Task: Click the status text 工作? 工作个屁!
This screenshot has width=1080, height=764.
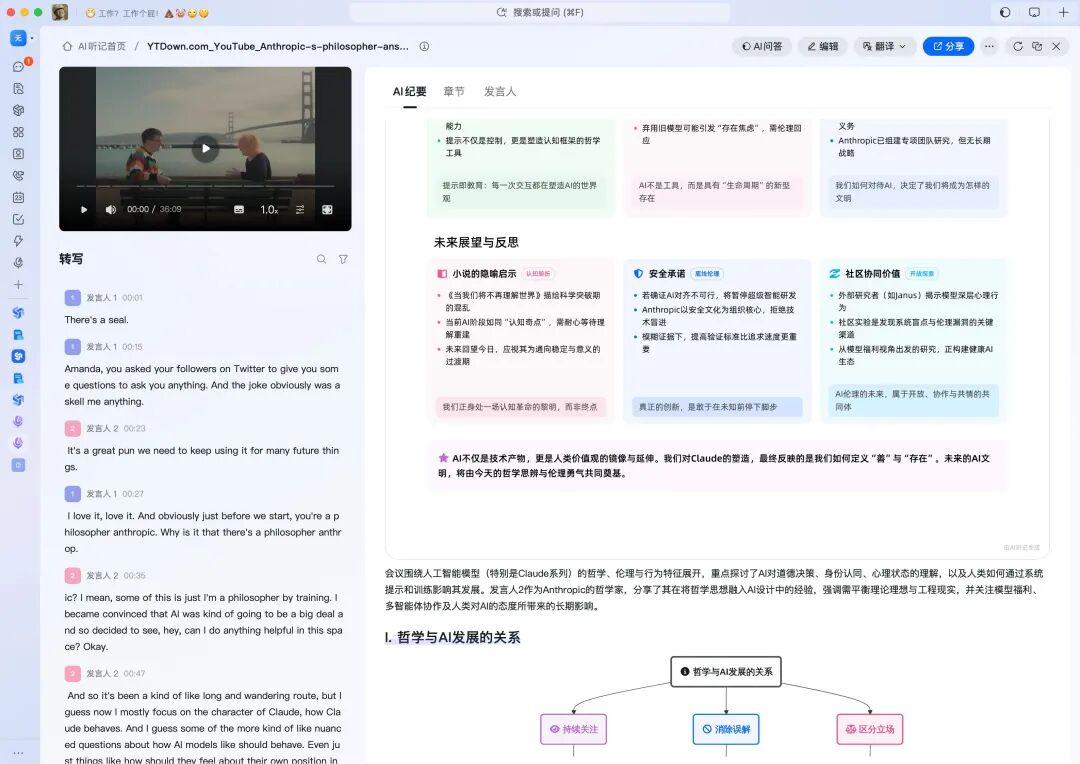Action: [x=128, y=13]
